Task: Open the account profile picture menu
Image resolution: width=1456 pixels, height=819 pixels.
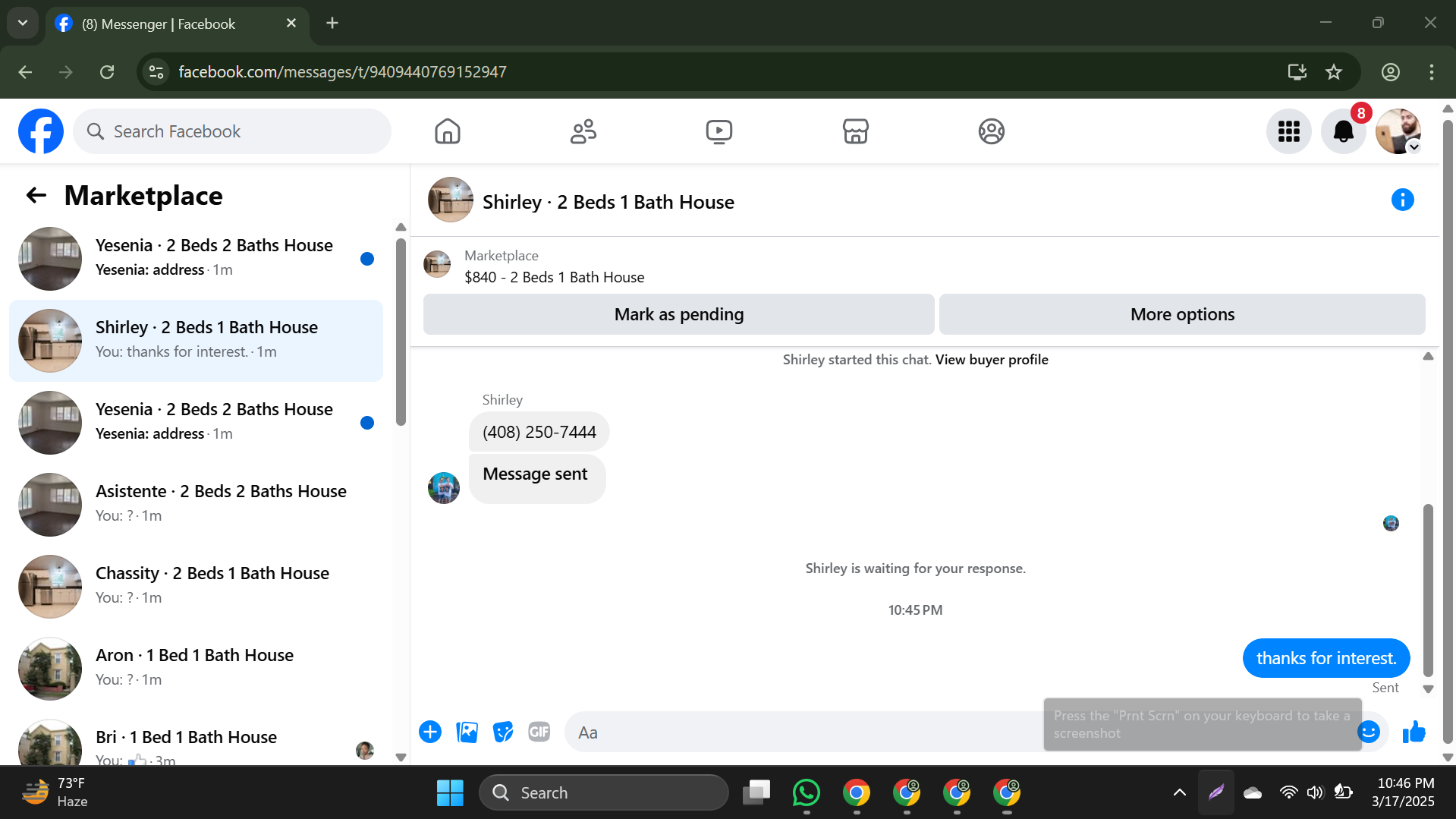Action: pyautogui.click(x=1398, y=131)
